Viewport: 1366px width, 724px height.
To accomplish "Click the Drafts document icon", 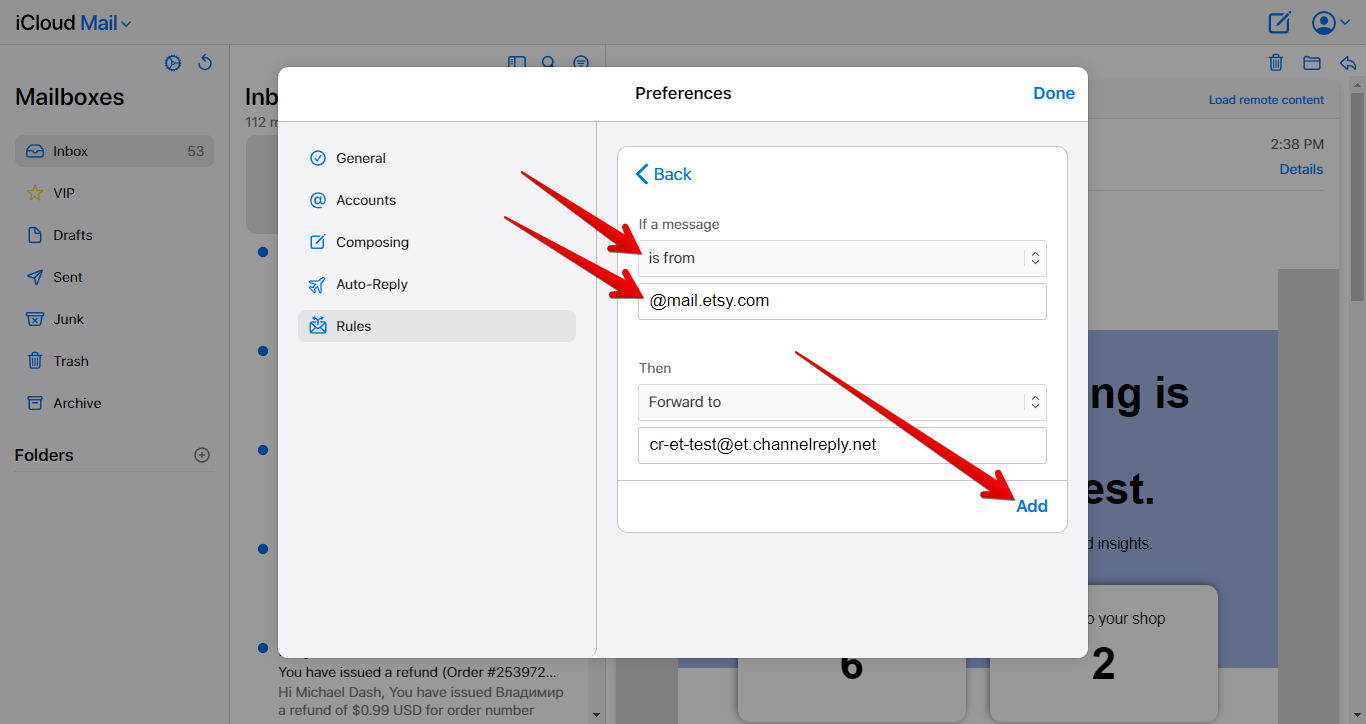I will coord(35,235).
